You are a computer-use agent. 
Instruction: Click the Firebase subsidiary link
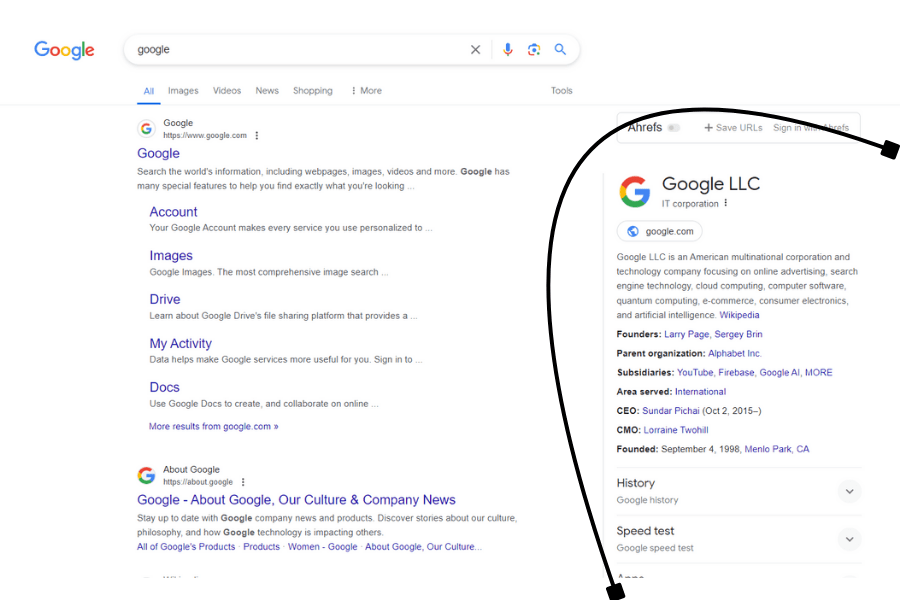(737, 373)
